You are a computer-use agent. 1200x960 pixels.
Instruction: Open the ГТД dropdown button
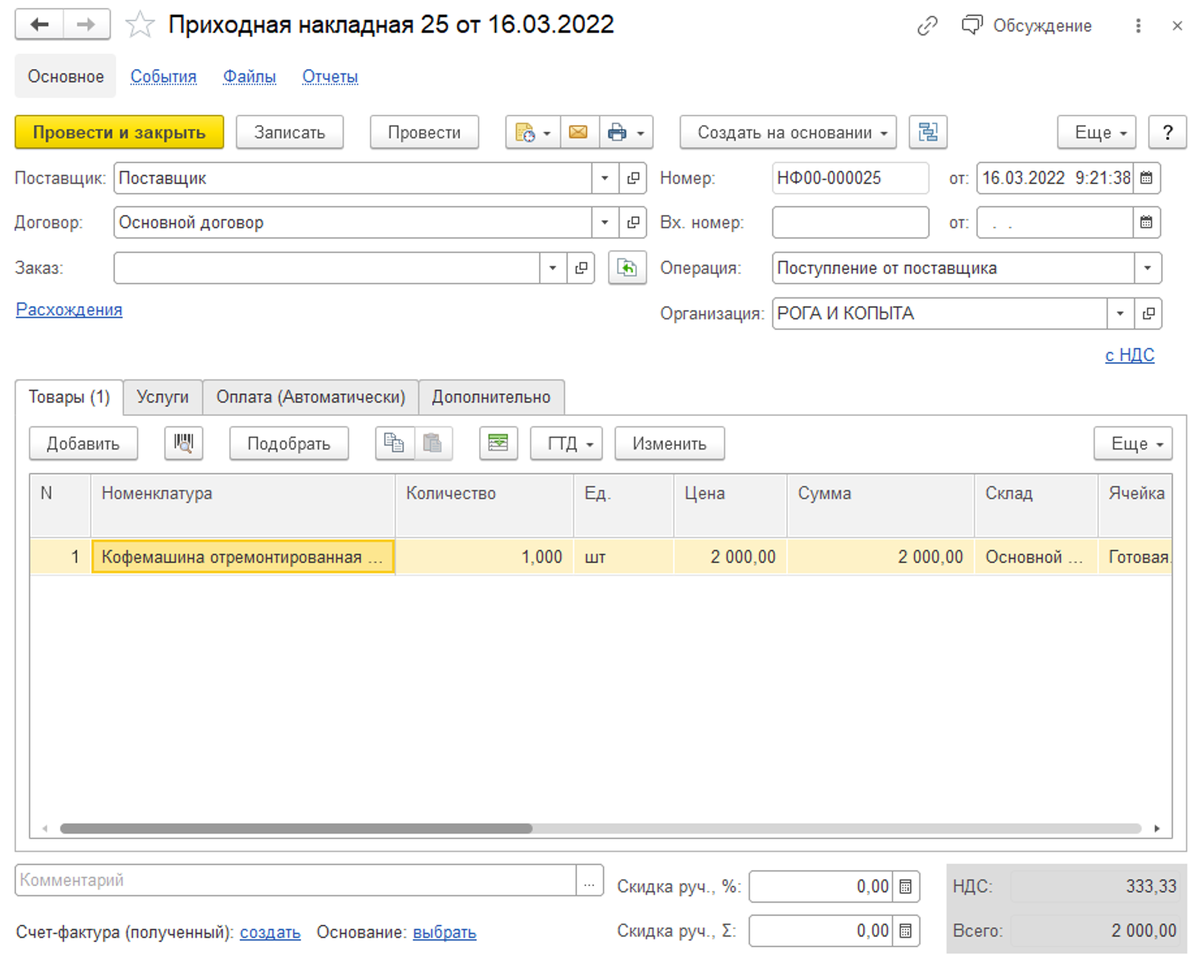(566, 444)
